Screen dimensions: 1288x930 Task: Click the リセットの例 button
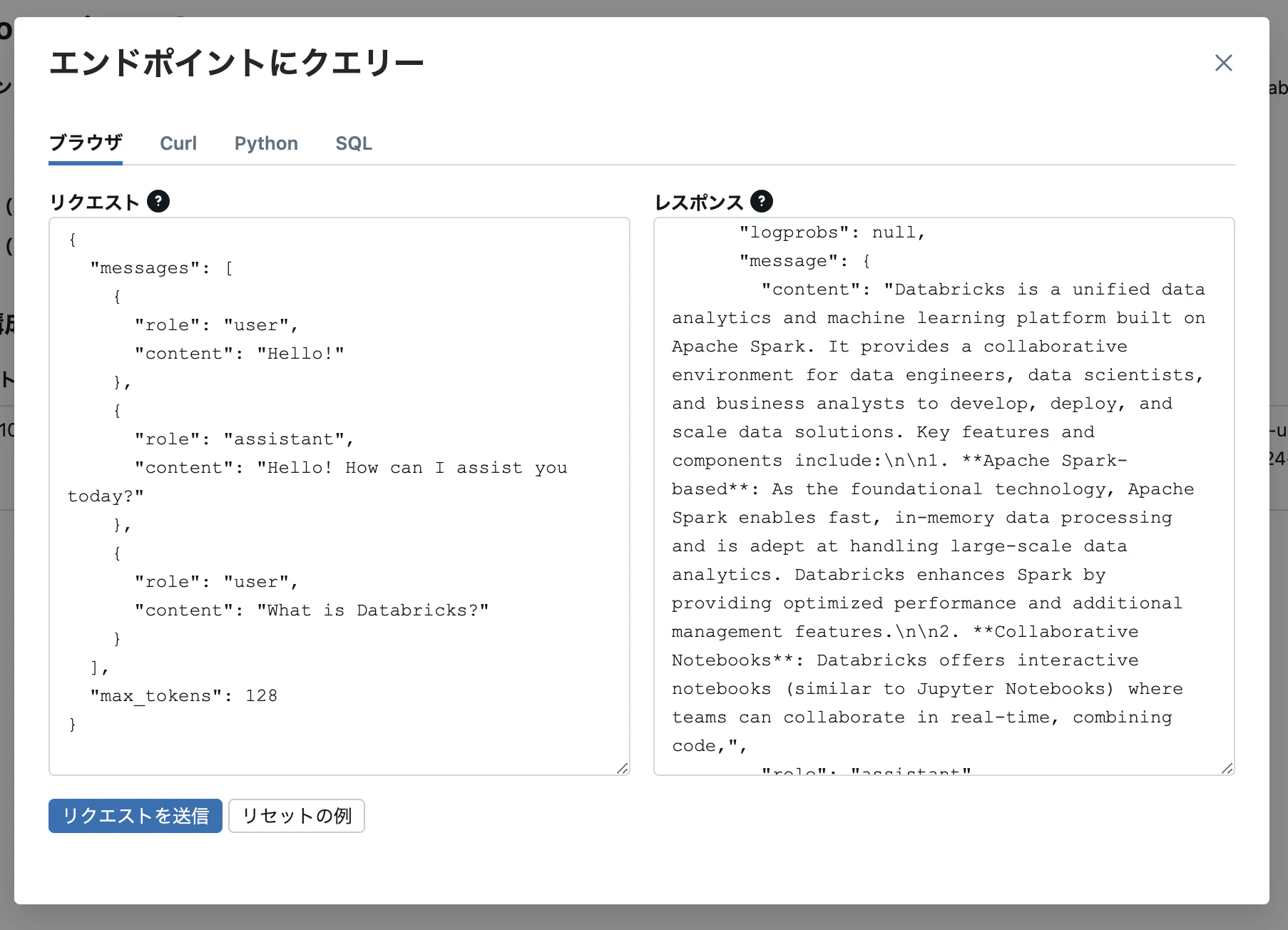click(x=297, y=815)
